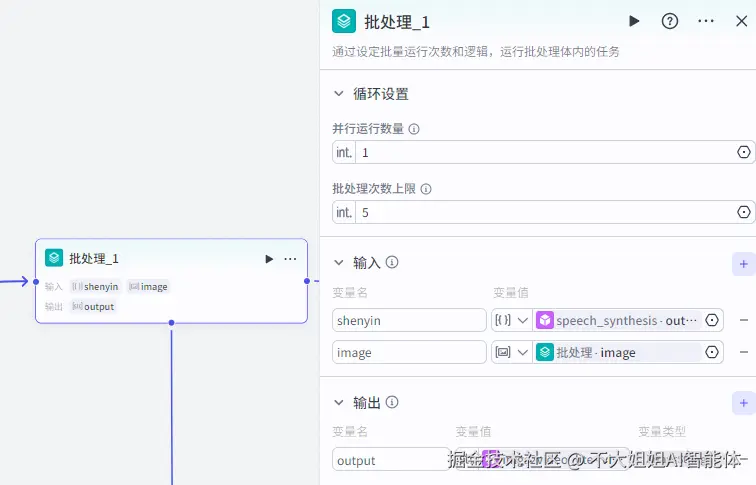Viewport: 756px width, 485px height.
Task: Select the shenyin tag on canvas node
Action: point(95,286)
